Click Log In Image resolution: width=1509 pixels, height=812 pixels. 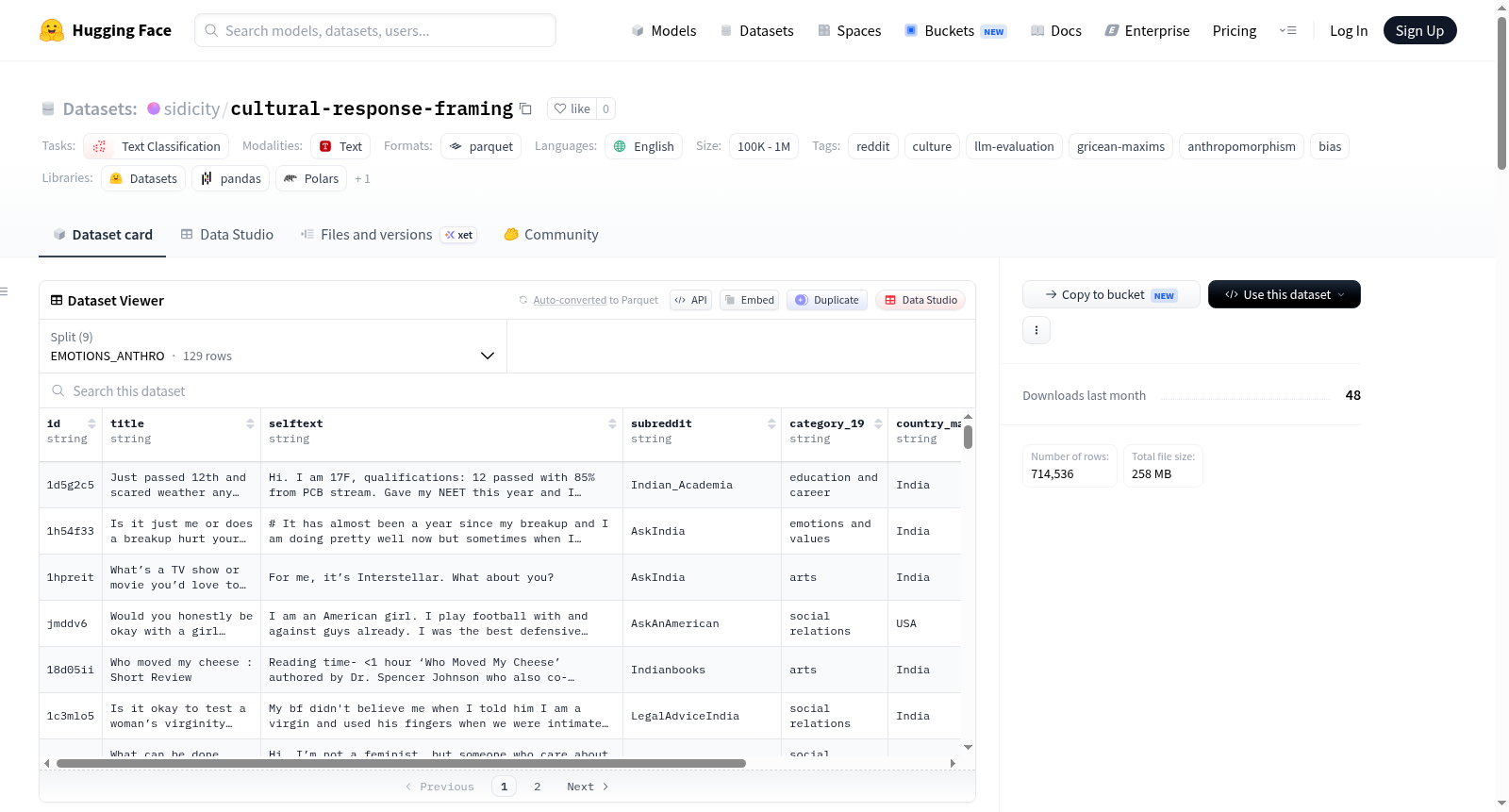(x=1349, y=30)
